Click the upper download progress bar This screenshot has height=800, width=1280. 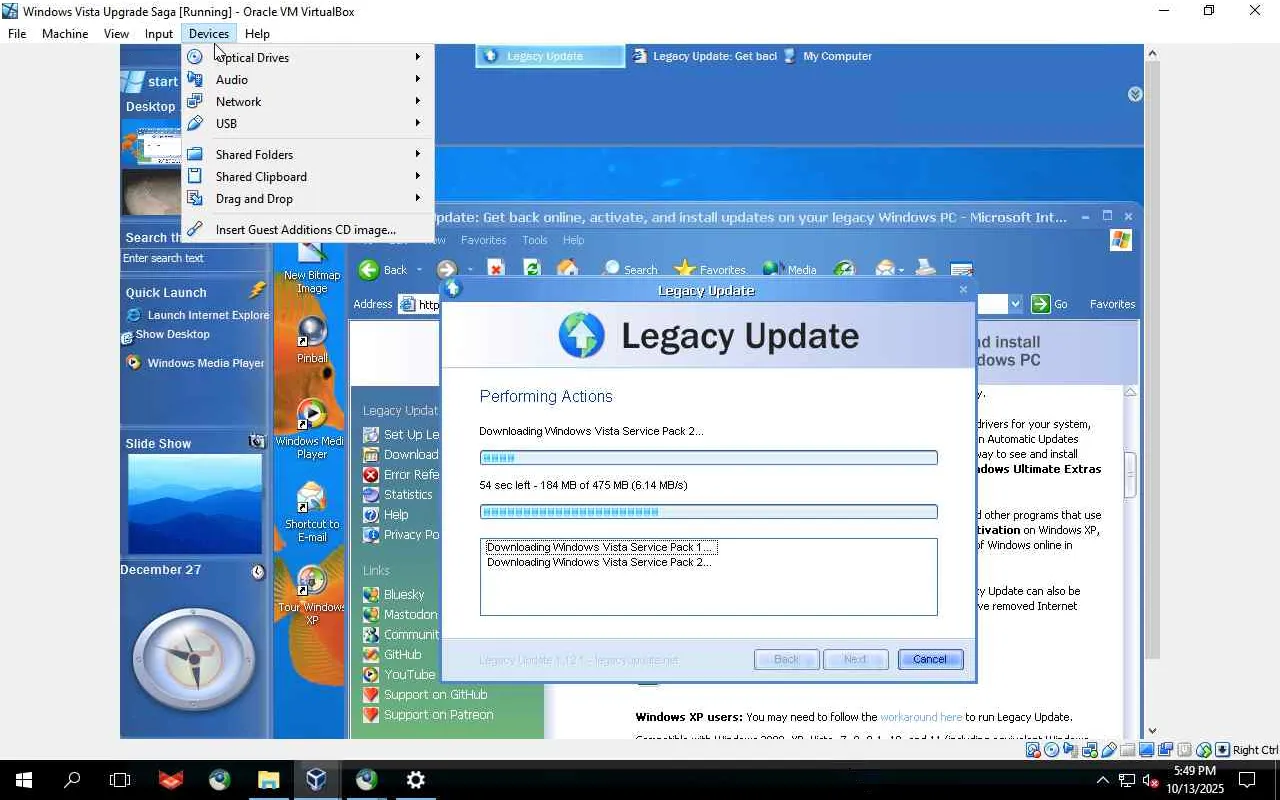pos(708,458)
